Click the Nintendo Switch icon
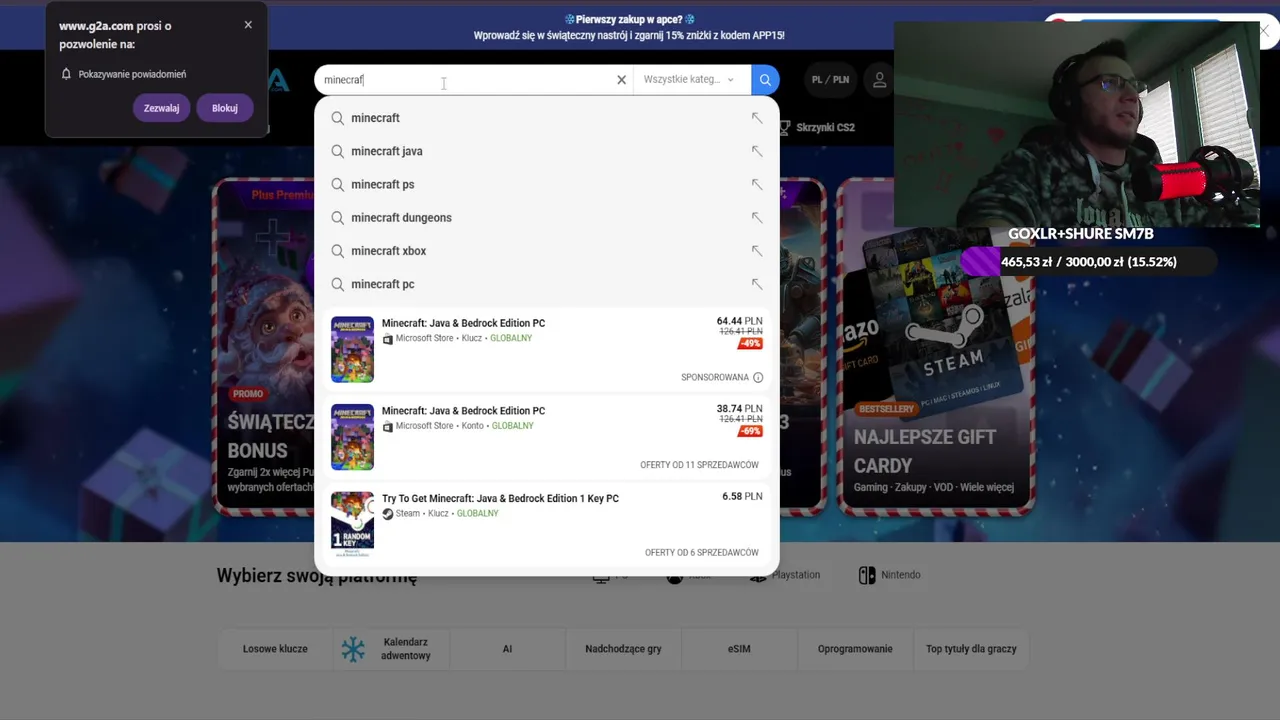Screen dimensions: 1280x720 click(x=867, y=575)
